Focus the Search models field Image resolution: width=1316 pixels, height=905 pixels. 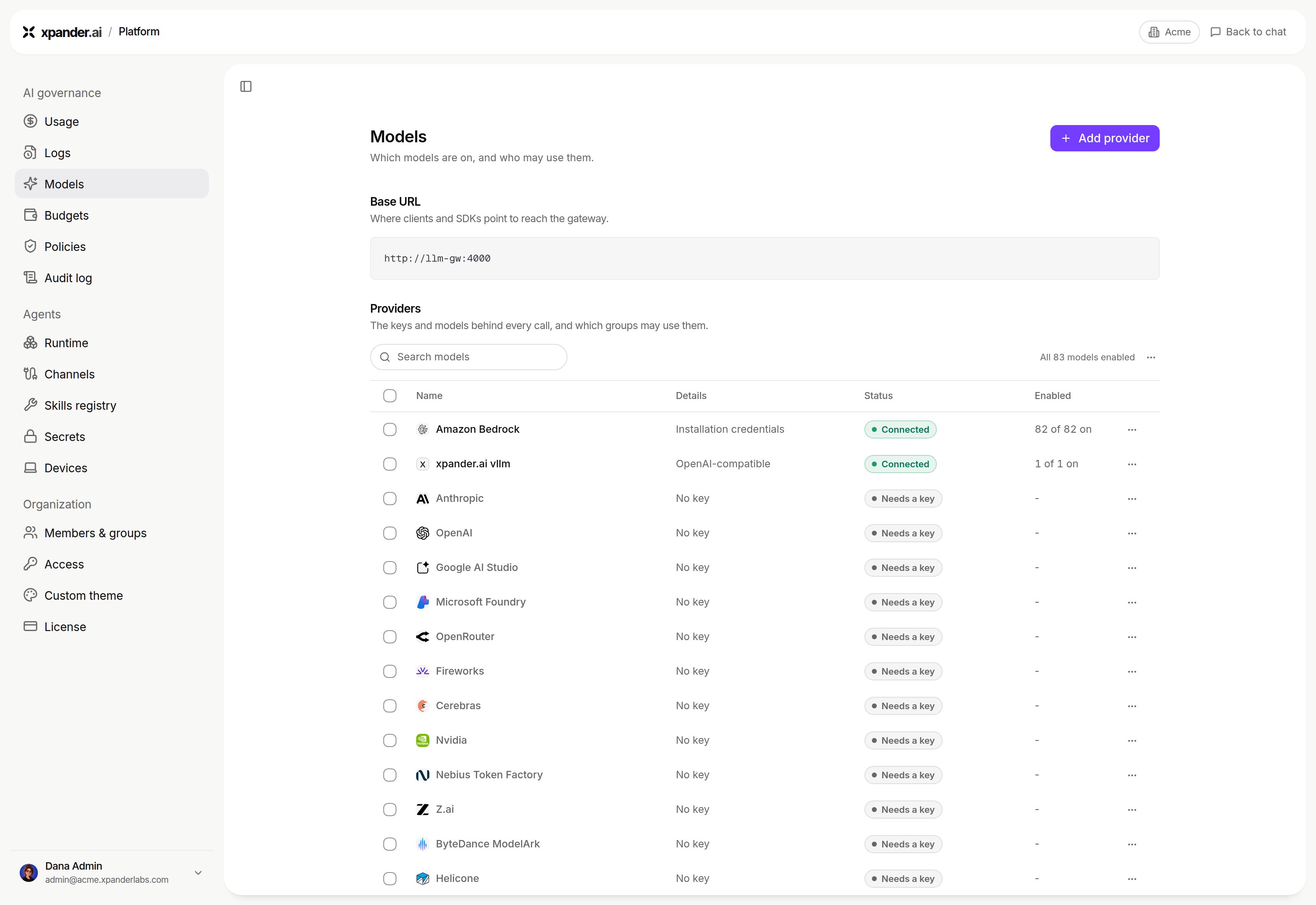[x=468, y=357]
